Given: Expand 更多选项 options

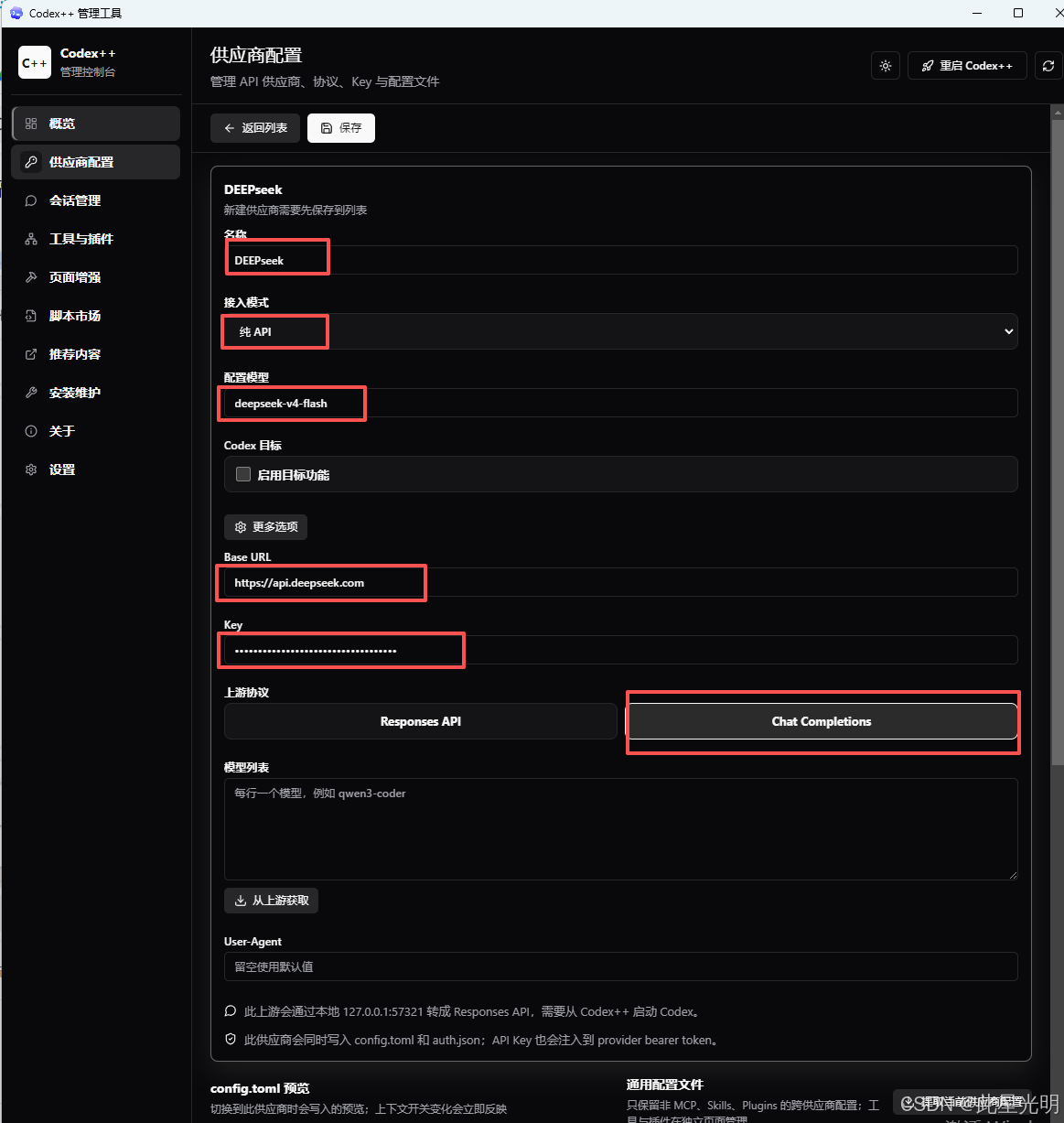Looking at the screenshot, I should 266,527.
